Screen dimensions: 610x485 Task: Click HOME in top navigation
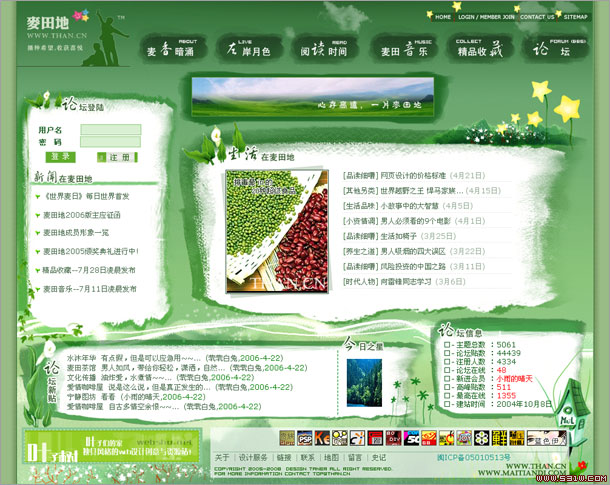tap(443, 17)
